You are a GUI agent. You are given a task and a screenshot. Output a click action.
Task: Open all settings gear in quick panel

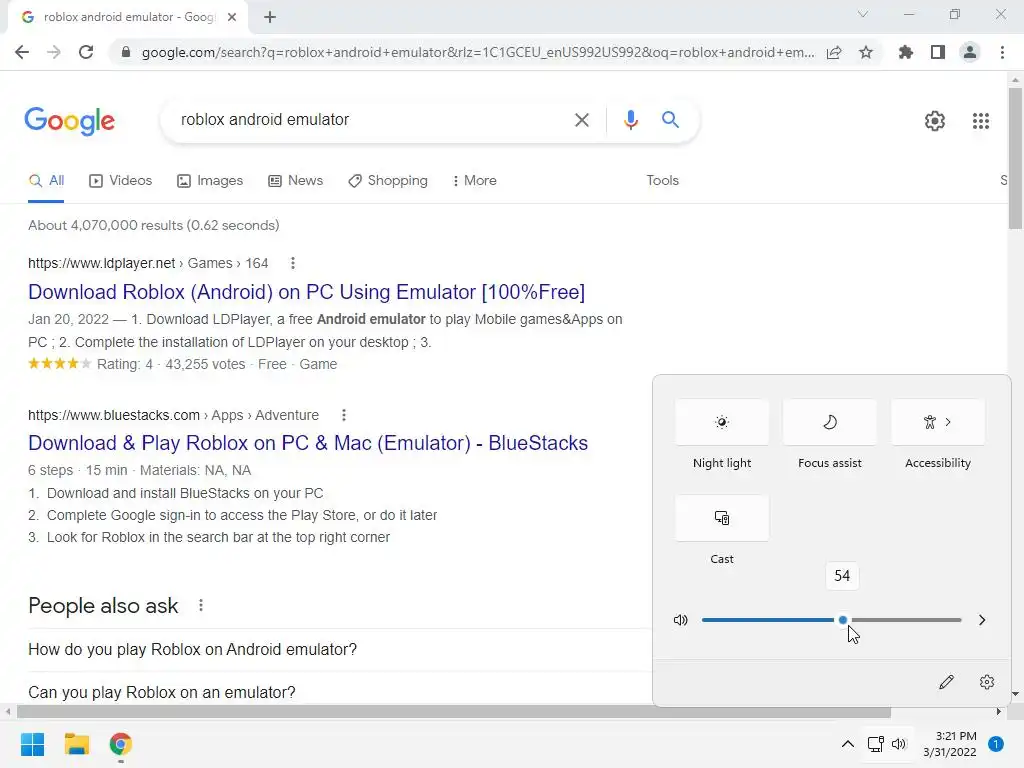click(x=987, y=682)
